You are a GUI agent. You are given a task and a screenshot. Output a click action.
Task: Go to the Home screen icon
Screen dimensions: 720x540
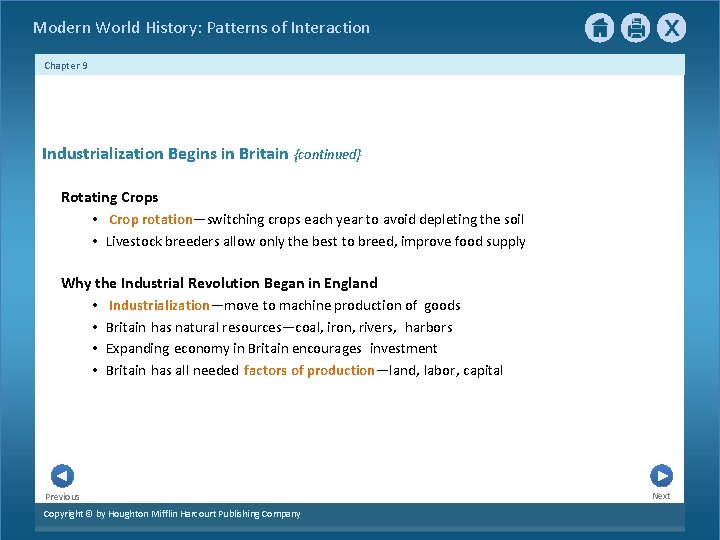click(x=599, y=28)
